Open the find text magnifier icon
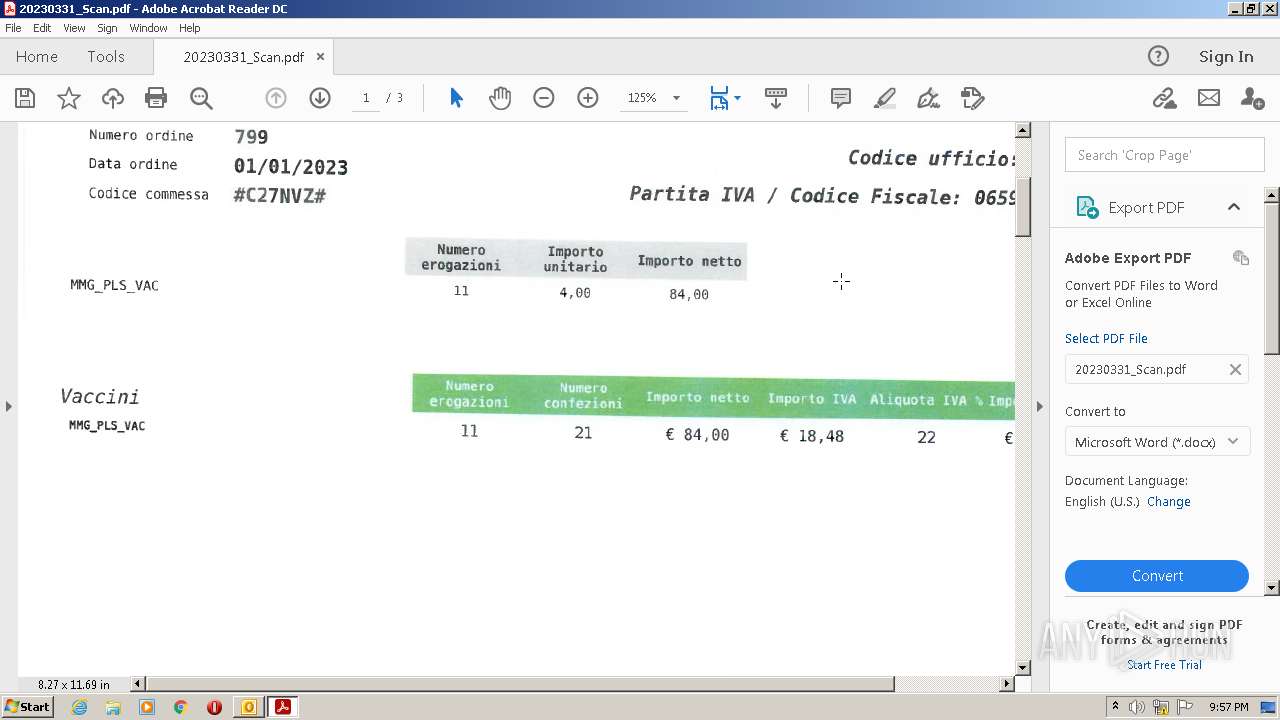The width and height of the screenshot is (1280, 720). (x=201, y=98)
